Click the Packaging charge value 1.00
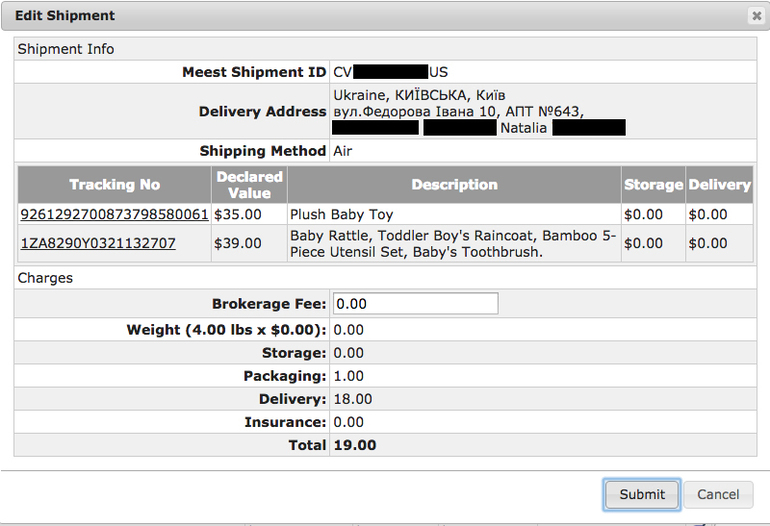The width and height of the screenshot is (770, 526). point(349,376)
